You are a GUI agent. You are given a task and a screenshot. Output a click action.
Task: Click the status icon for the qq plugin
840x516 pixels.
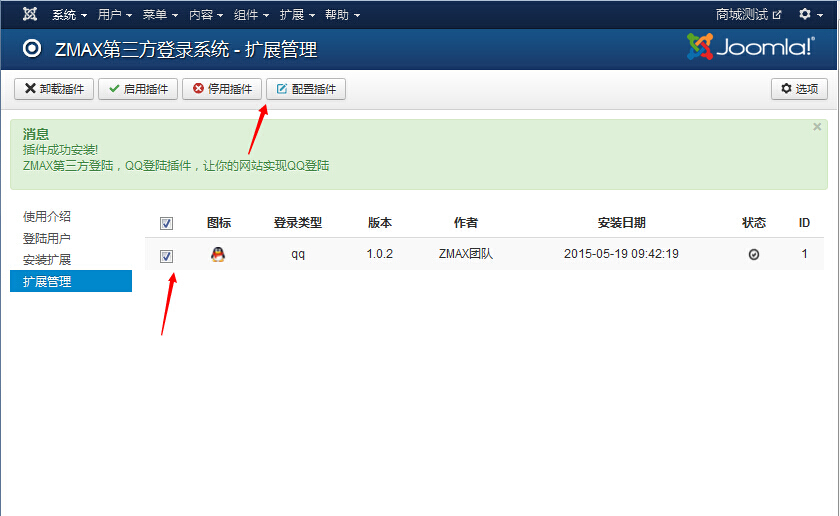coord(754,255)
